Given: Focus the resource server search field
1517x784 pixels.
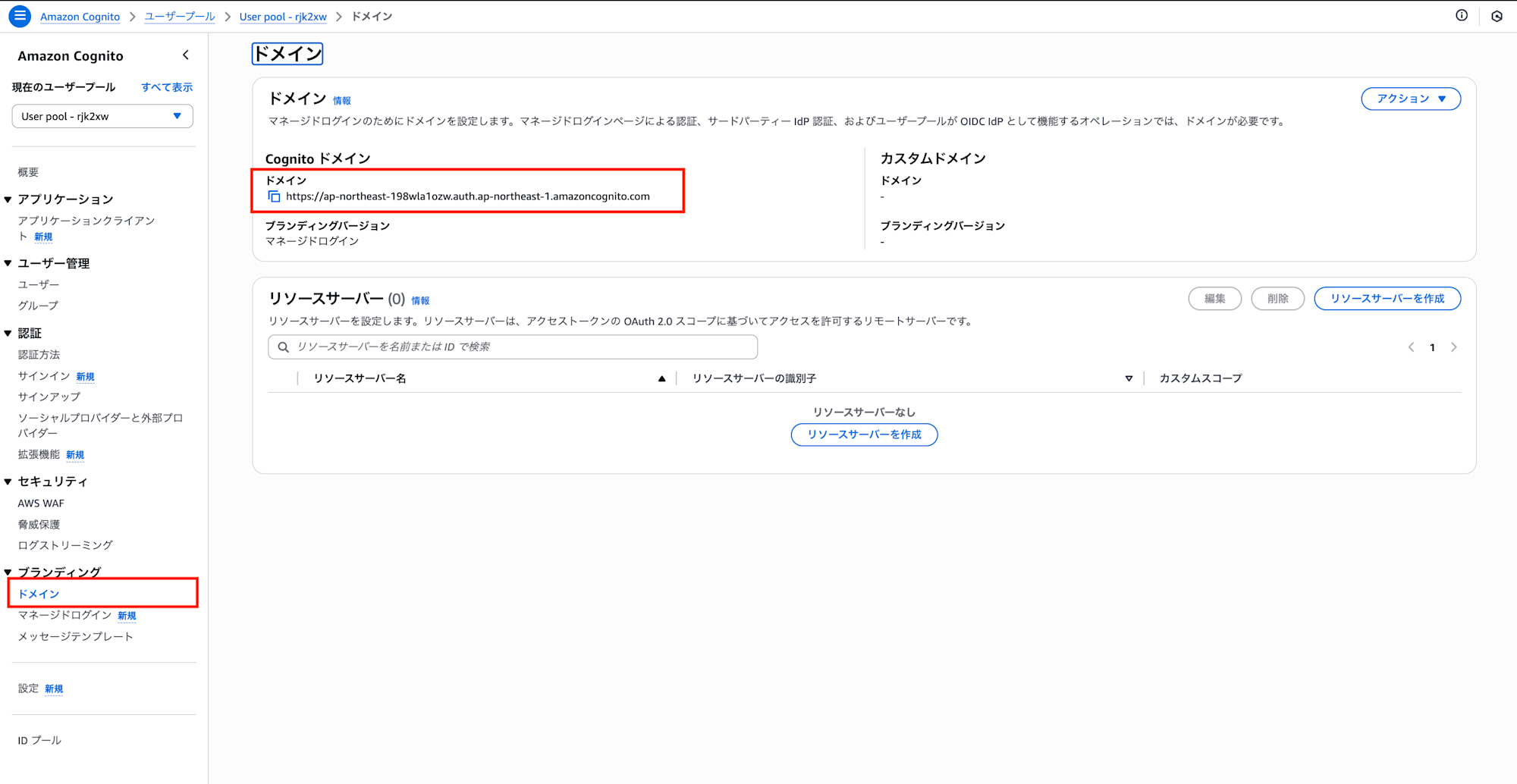Looking at the screenshot, I should pos(513,347).
